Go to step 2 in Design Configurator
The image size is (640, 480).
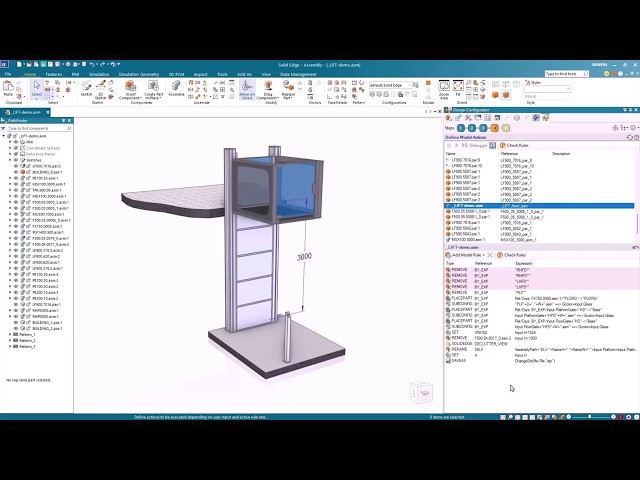pyautogui.click(x=472, y=128)
